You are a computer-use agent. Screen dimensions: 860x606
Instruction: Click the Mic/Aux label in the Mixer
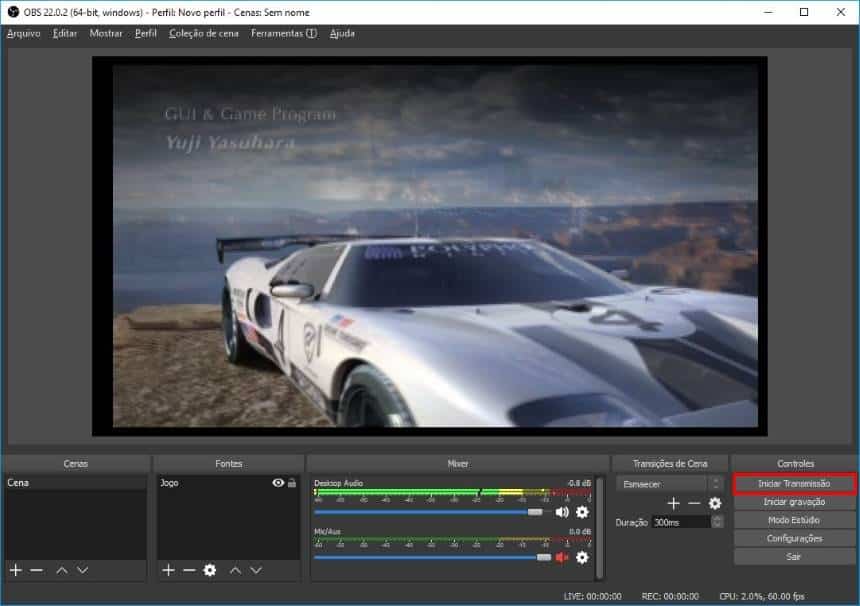[x=327, y=531]
